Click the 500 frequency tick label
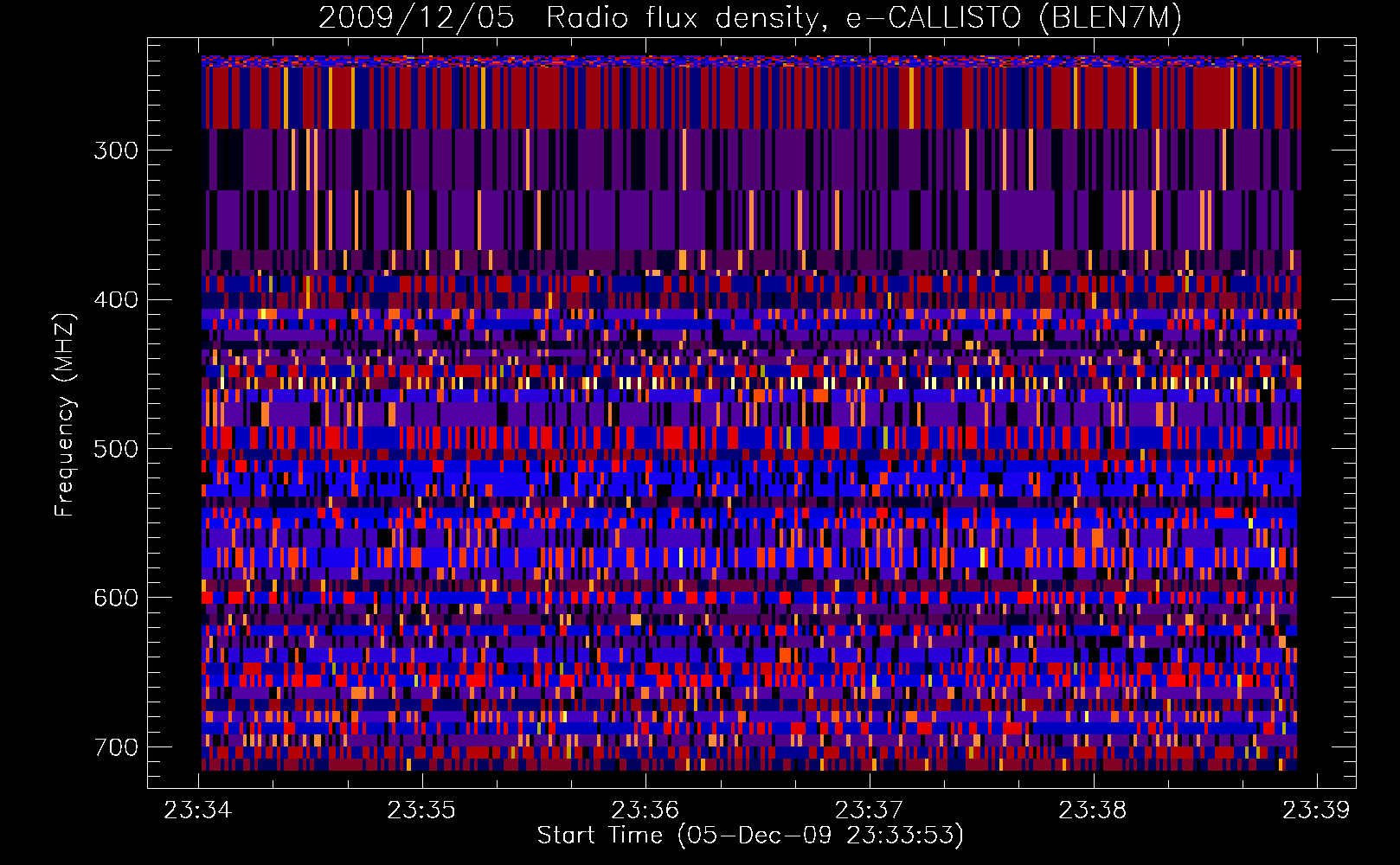The height and width of the screenshot is (865, 1400). (116, 449)
